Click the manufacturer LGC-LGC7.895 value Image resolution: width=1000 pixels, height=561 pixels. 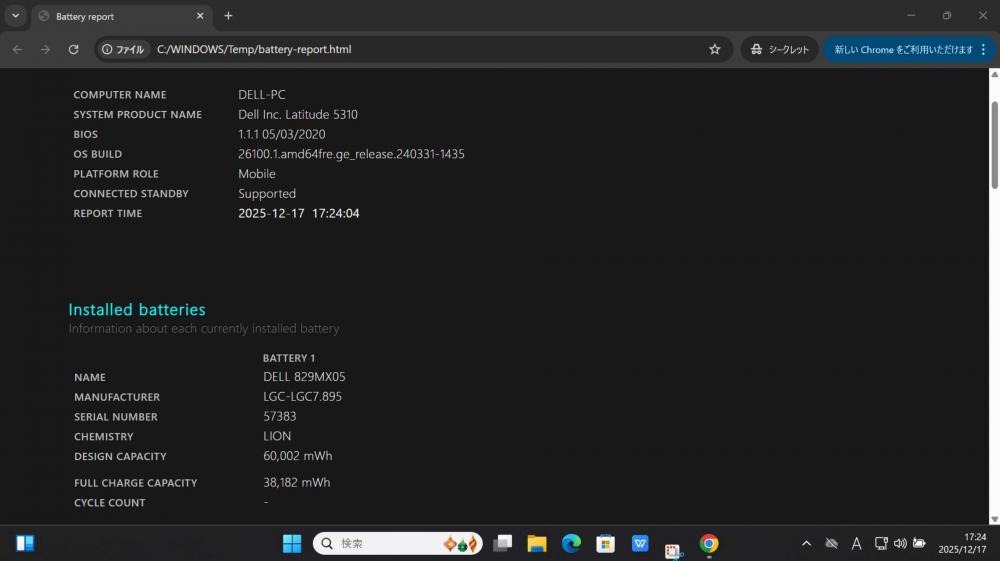pyautogui.click(x=302, y=397)
